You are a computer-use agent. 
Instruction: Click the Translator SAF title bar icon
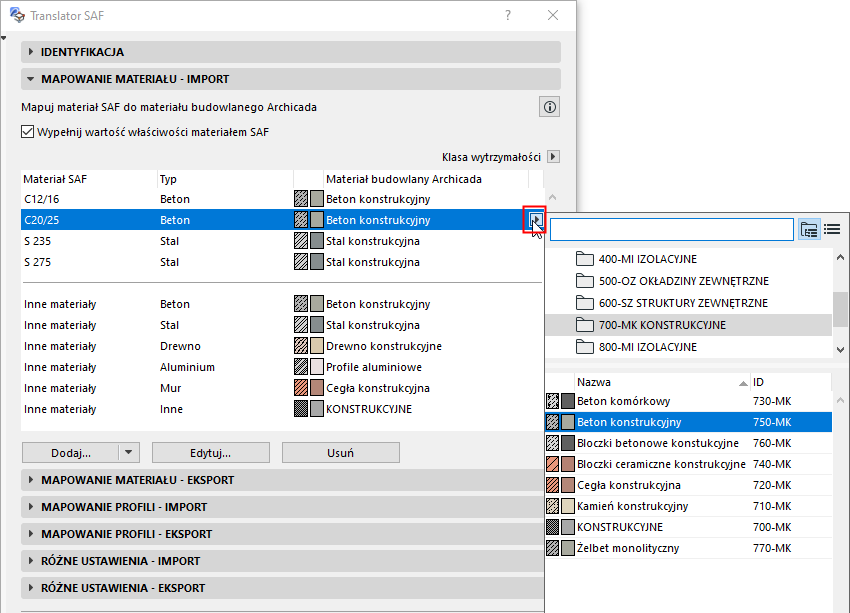coord(17,15)
